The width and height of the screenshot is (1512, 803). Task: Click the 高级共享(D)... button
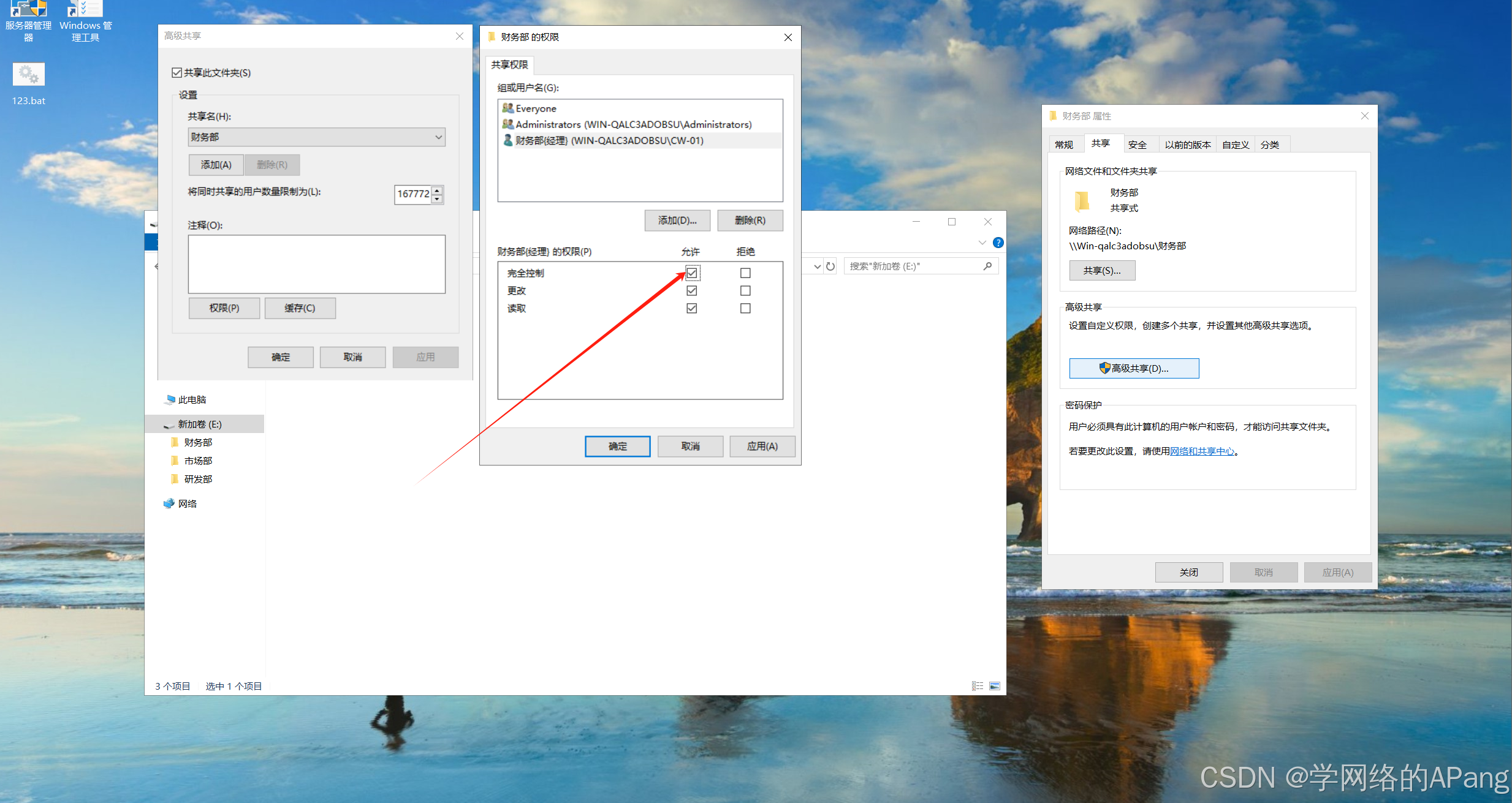1134,368
